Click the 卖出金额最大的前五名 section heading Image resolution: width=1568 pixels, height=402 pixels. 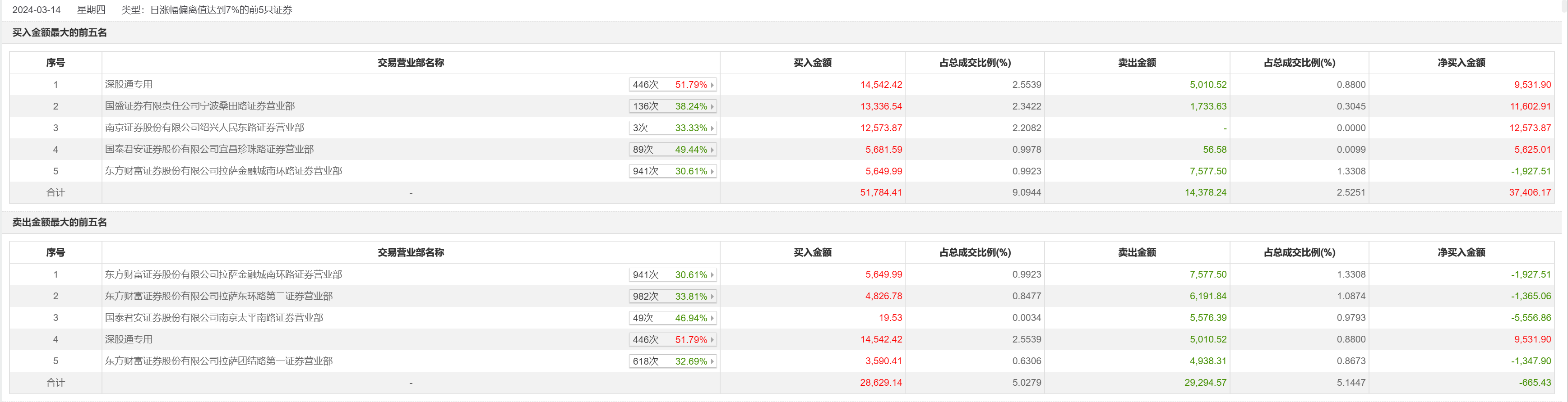click(x=60, y=223)
